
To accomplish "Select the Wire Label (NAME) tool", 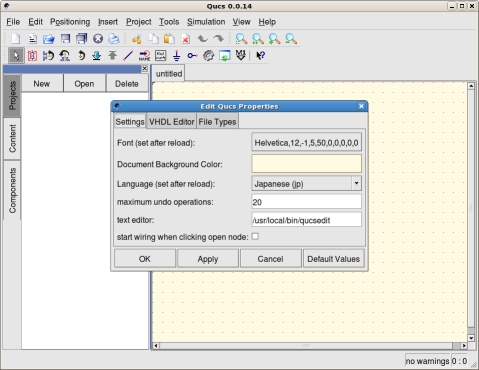I will coord(144,55).
